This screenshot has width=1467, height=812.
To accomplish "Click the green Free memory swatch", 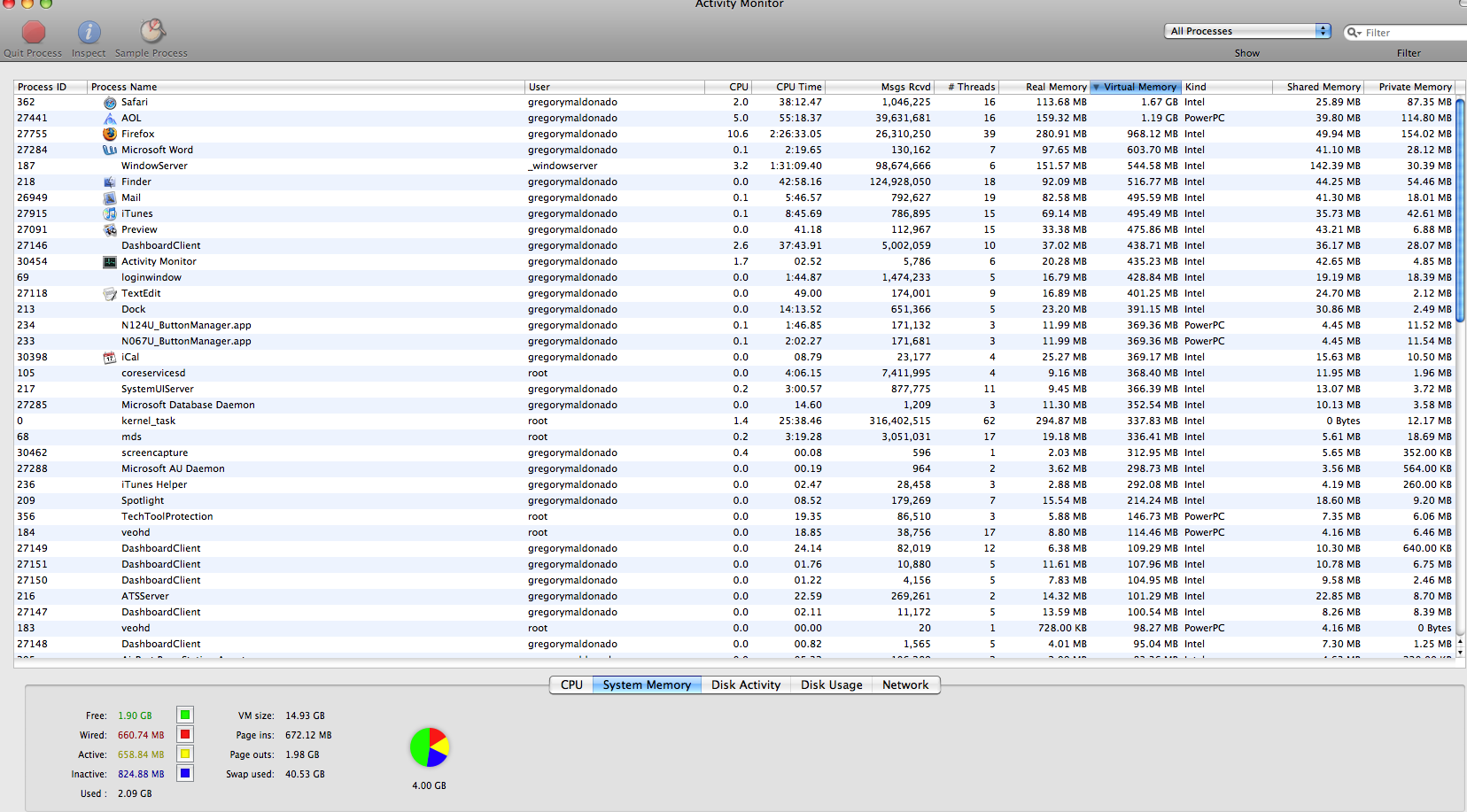I will [185, 715].
